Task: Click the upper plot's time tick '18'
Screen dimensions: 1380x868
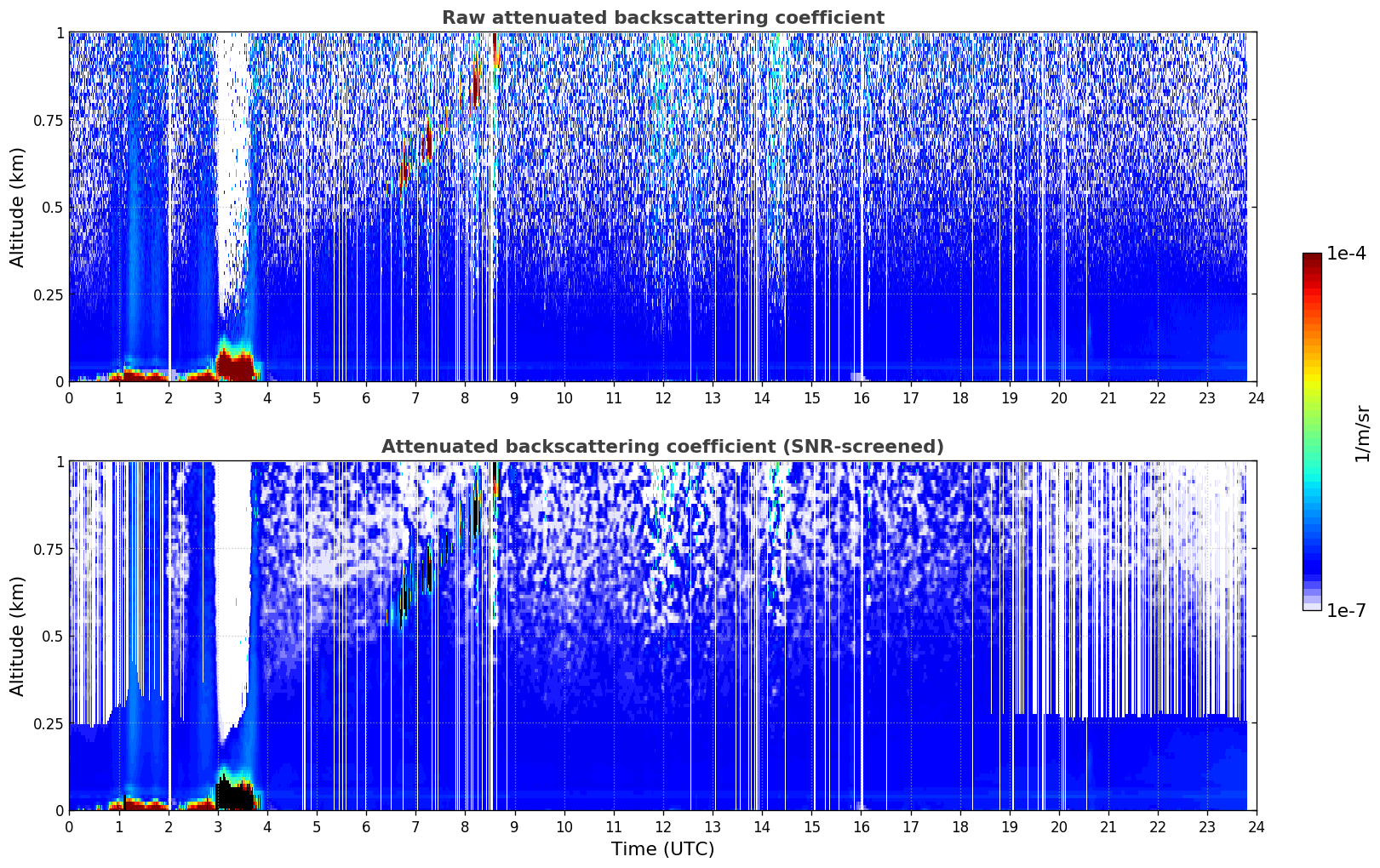Action: click(x=959, y=397)
